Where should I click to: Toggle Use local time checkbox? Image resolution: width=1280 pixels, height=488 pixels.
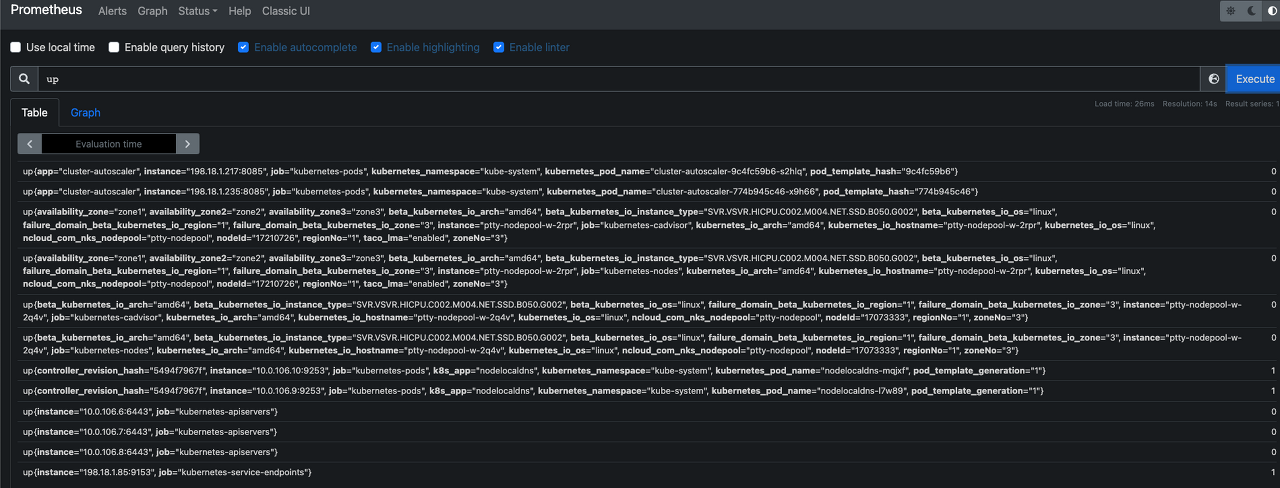pyautogui.click(x=16, y=47)
